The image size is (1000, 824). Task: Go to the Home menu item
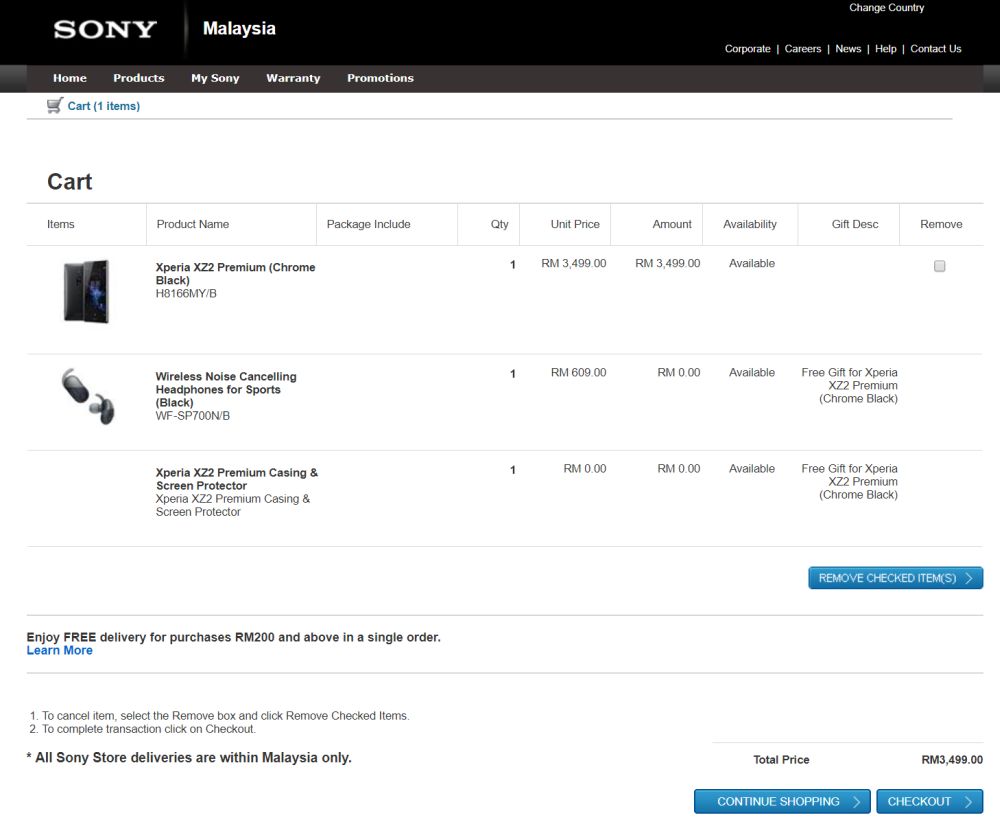coord(70,78)
